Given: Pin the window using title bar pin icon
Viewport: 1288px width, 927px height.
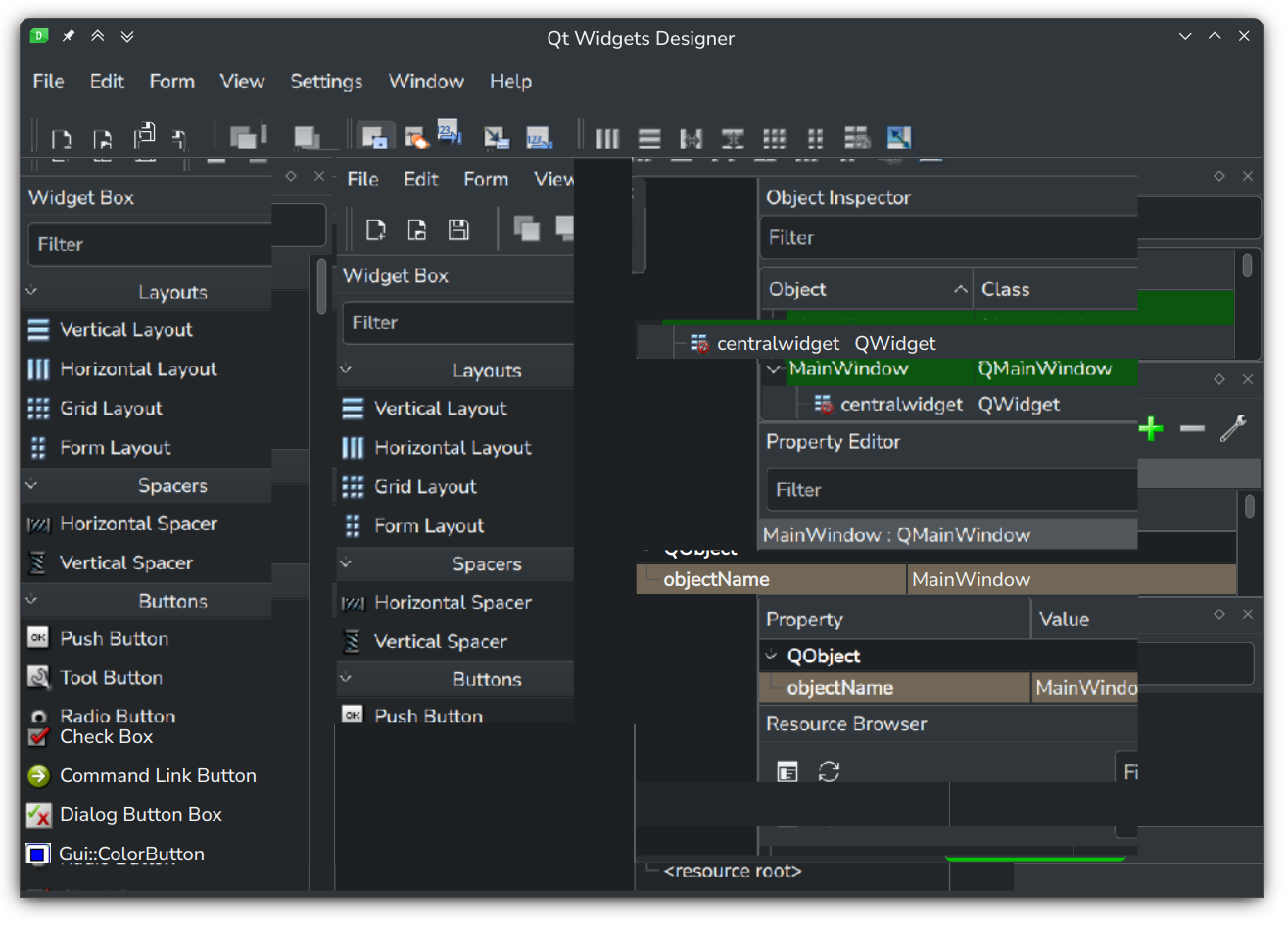Looking at the screenshot, I should (x=69, y=36).
